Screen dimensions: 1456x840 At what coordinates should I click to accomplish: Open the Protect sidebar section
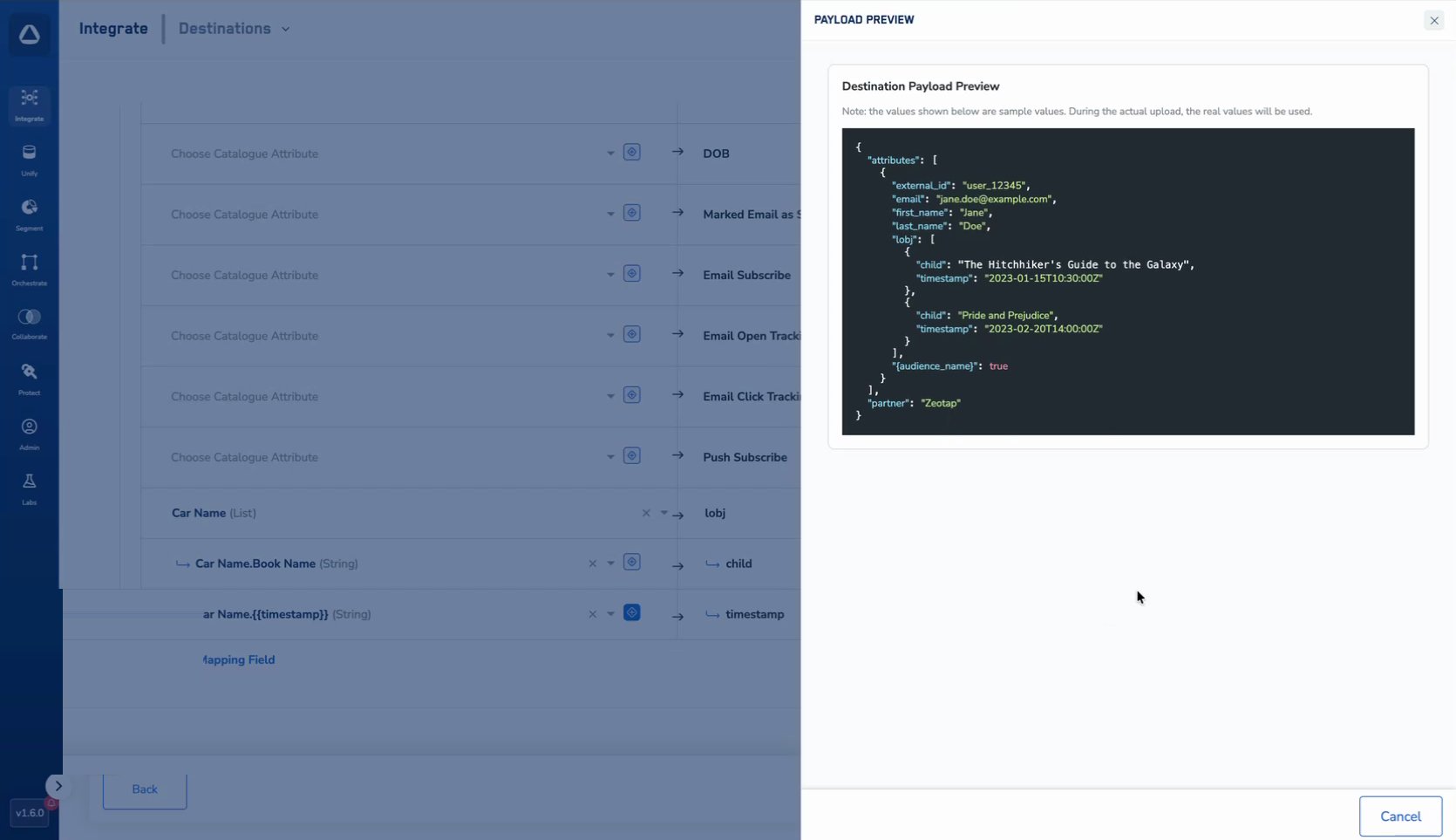[x=29, y=379]
